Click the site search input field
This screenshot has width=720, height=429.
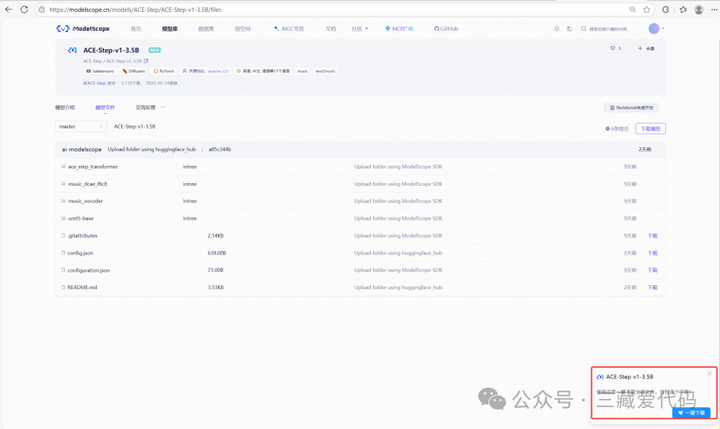(x=605, y=28)
